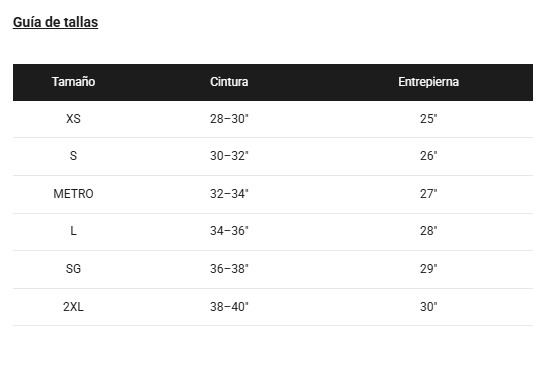Select the METRO size cell
The width and height of the screenshot is (546, 368).
tap(73, 194)
